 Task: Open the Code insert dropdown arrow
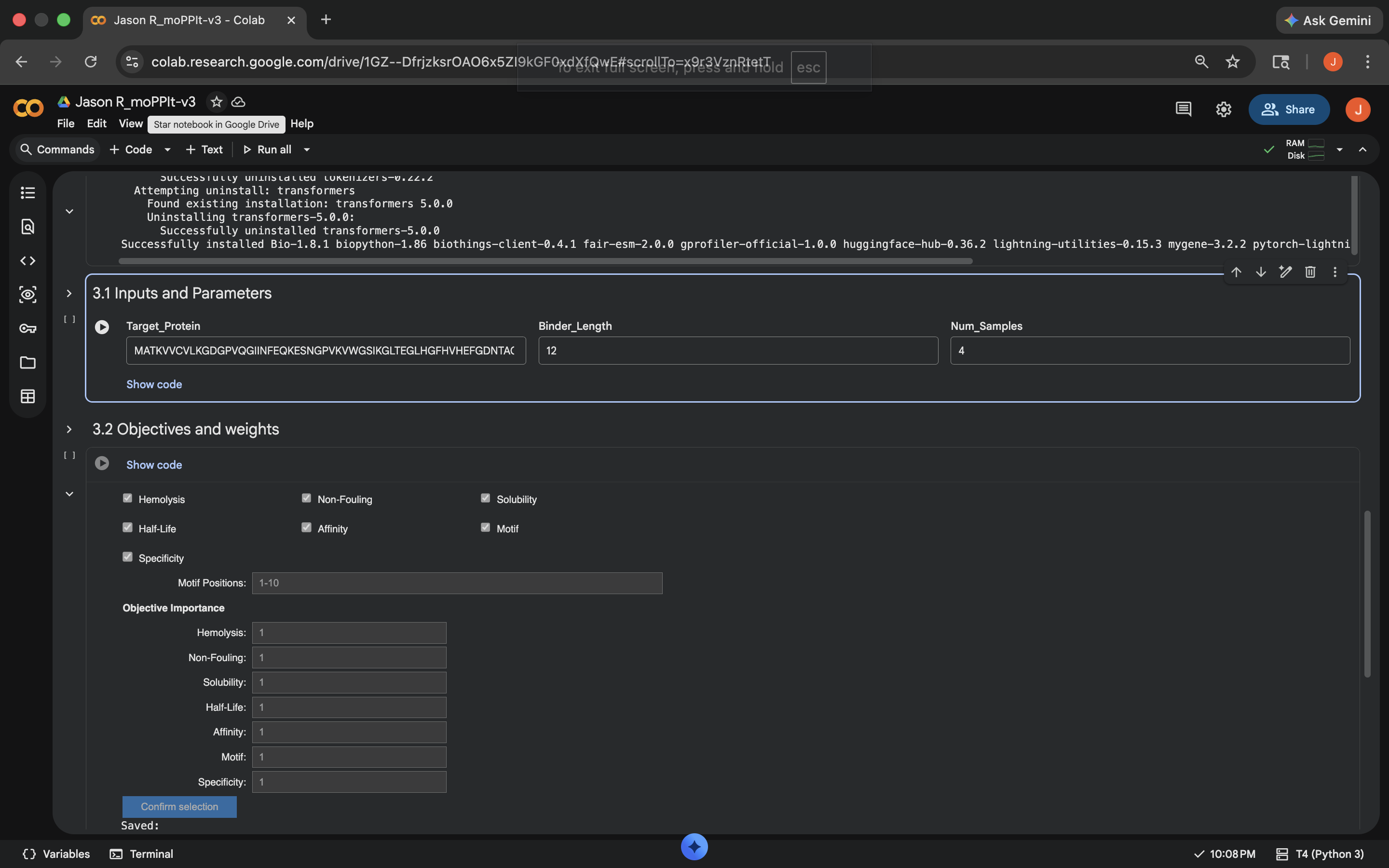click(x=168, y=149)
